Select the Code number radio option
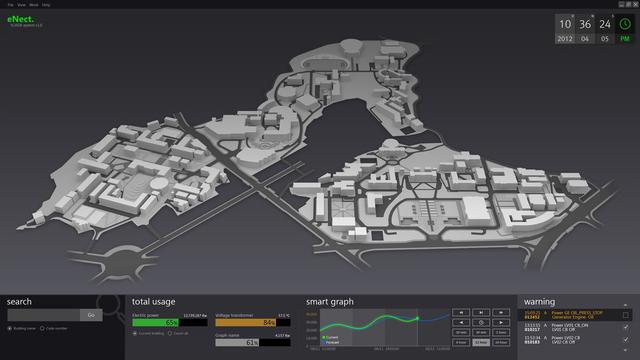 click(42, 328)
